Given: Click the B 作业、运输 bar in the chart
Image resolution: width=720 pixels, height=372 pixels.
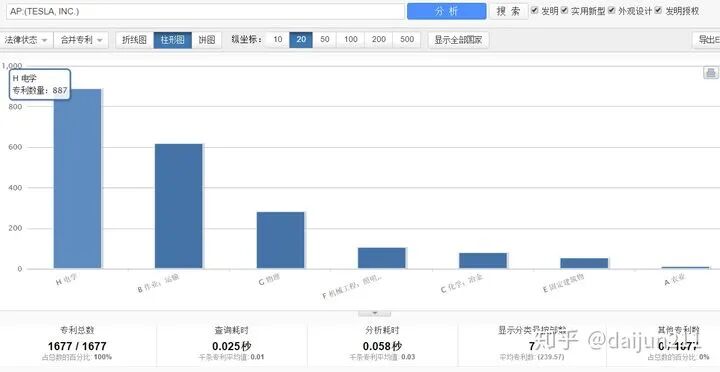Looking at the screenshot, I should pos(179,206).
